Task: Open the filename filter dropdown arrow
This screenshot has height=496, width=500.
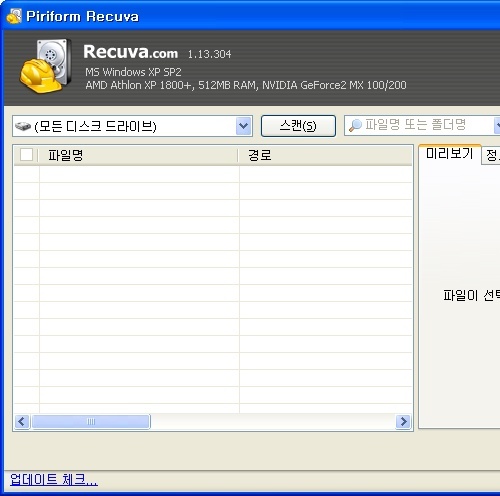Action: 497,126
